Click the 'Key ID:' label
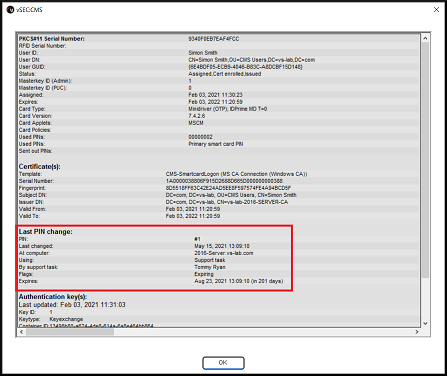 (27, 312)
